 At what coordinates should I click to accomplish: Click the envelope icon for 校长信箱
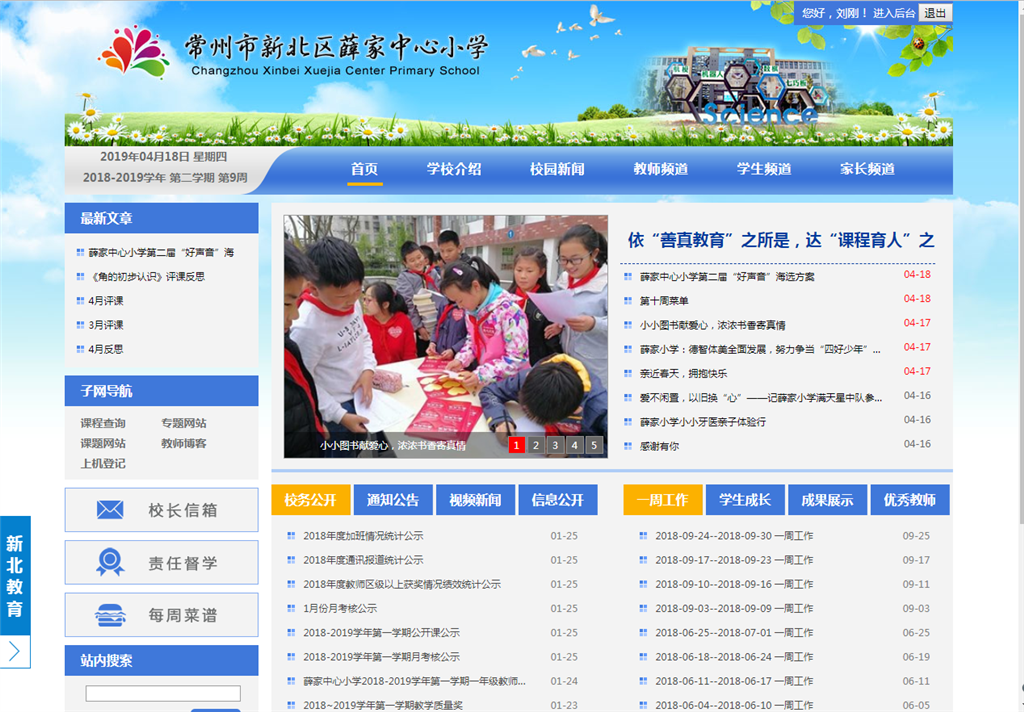coord(110,510)
